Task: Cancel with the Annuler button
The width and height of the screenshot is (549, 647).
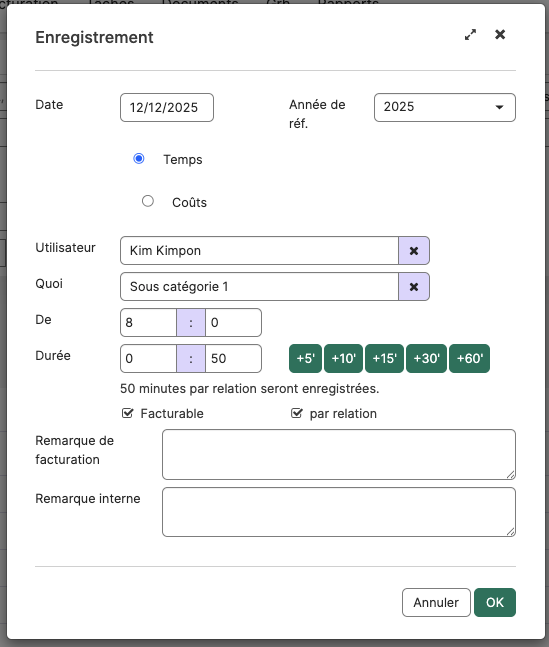Action: [x=436, y=602]
